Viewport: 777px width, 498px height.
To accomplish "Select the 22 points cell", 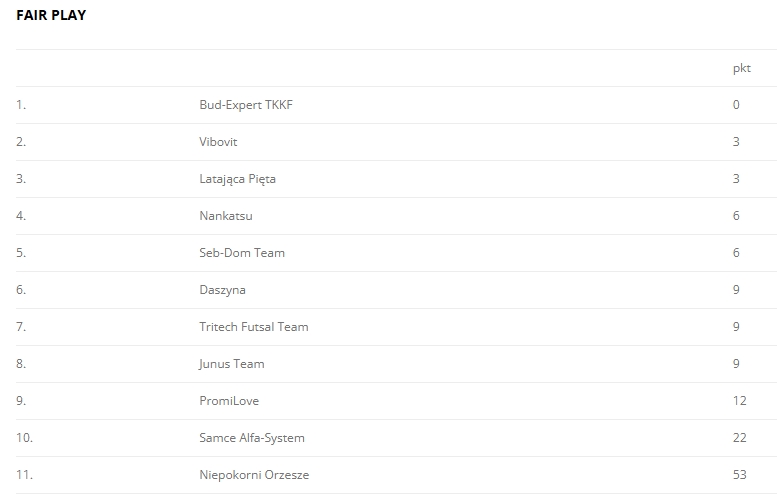I will point(739,438).
